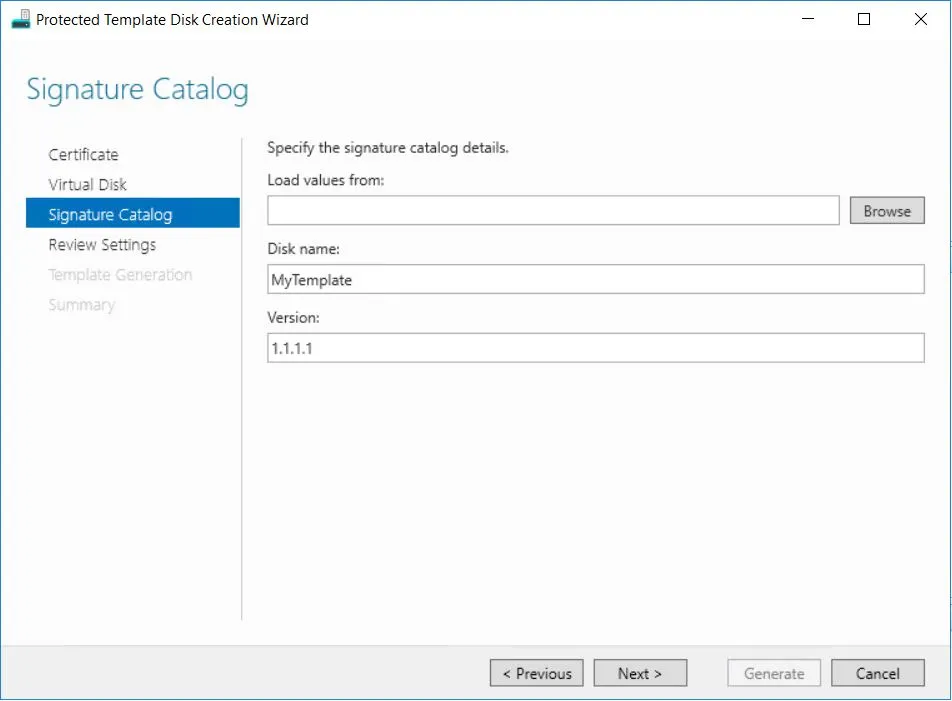Viewport: 952px width, 701px height.
Task: Go back with the Previous button
Action: [536, 674]
